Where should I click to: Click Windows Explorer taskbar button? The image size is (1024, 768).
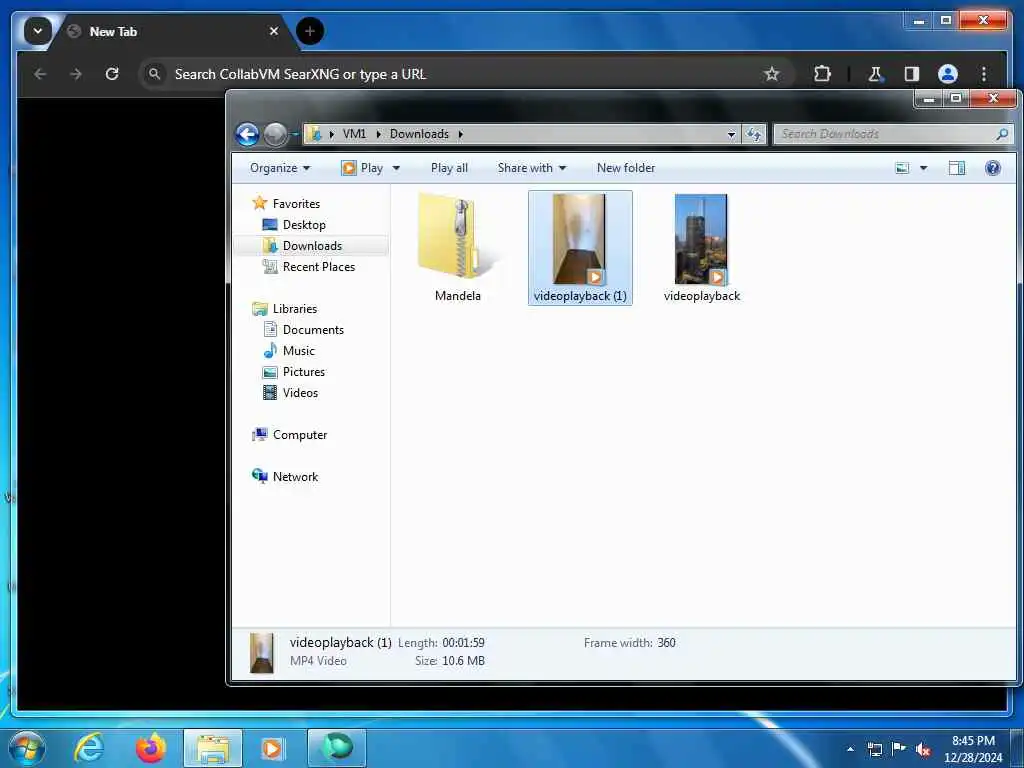(212, 748)
